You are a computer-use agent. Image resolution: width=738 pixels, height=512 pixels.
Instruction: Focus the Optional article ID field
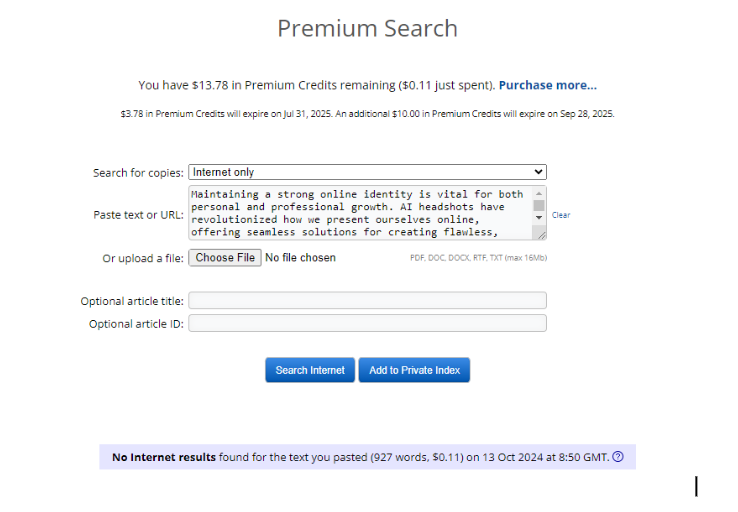click(x=367, y=323)
